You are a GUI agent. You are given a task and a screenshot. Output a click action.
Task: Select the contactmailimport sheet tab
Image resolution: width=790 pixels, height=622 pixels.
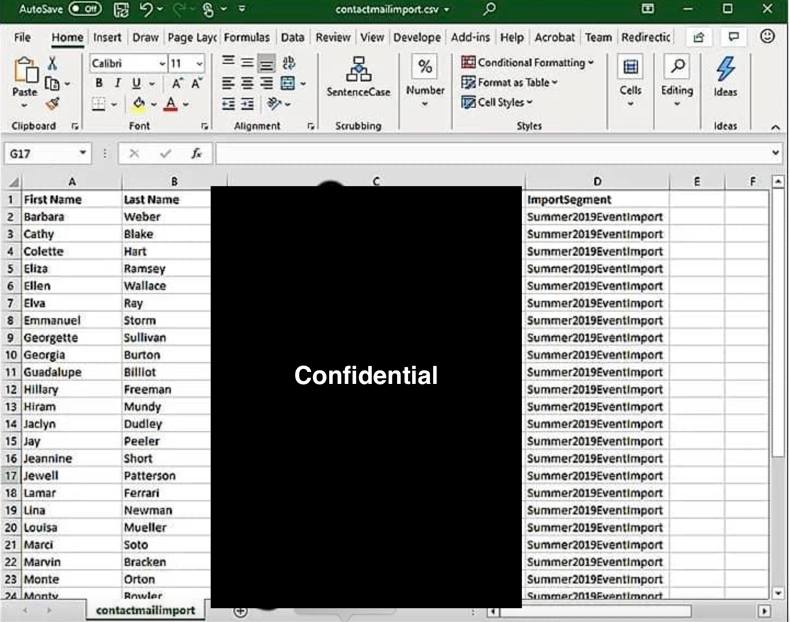145,610
